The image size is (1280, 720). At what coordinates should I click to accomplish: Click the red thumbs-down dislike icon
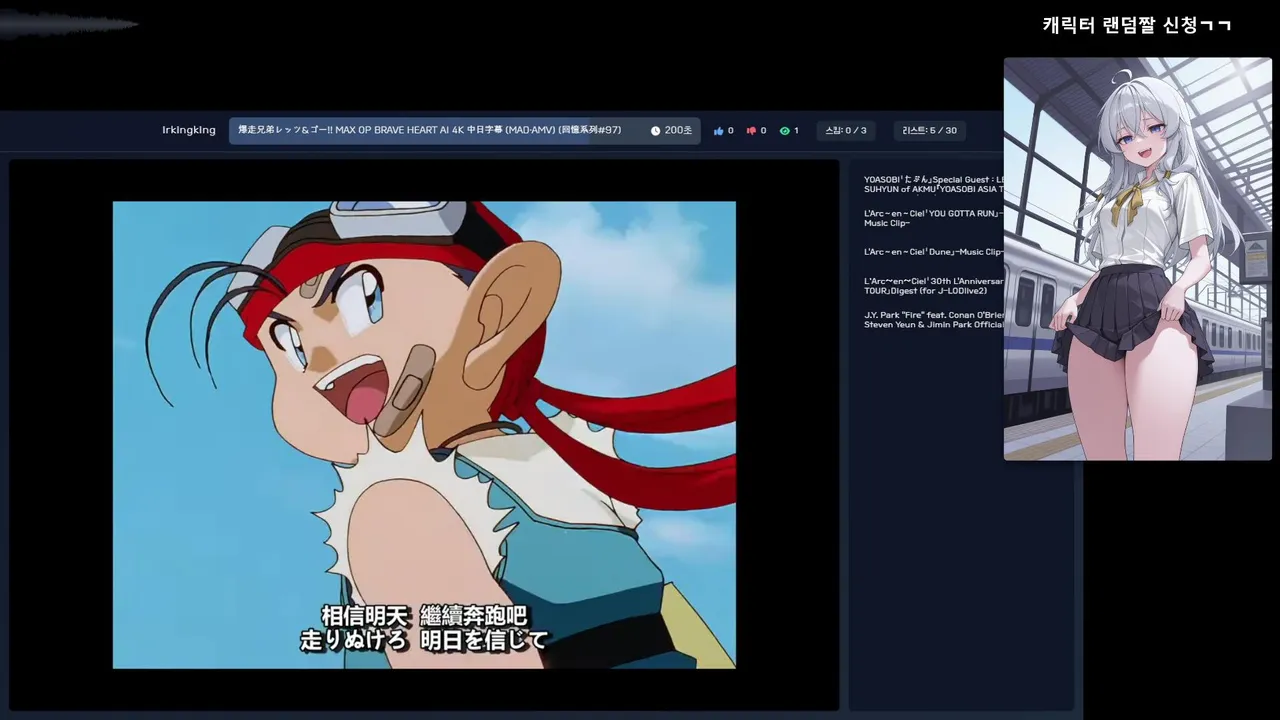pos(751,131)
